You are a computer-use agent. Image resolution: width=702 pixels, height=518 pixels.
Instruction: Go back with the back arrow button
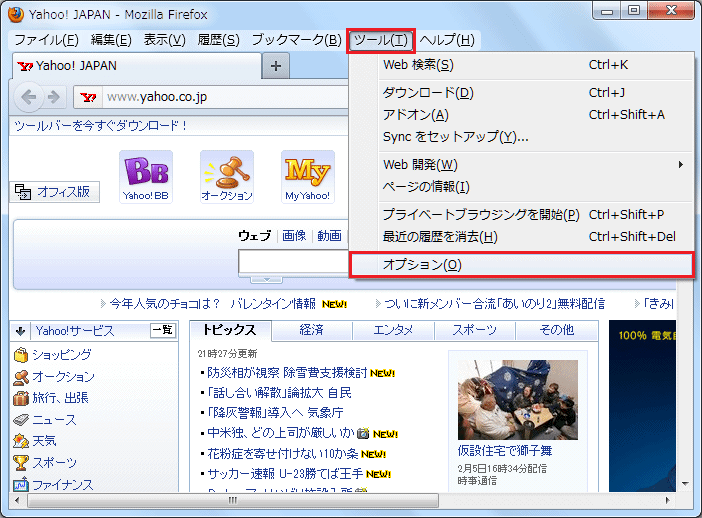pos(29,97)
